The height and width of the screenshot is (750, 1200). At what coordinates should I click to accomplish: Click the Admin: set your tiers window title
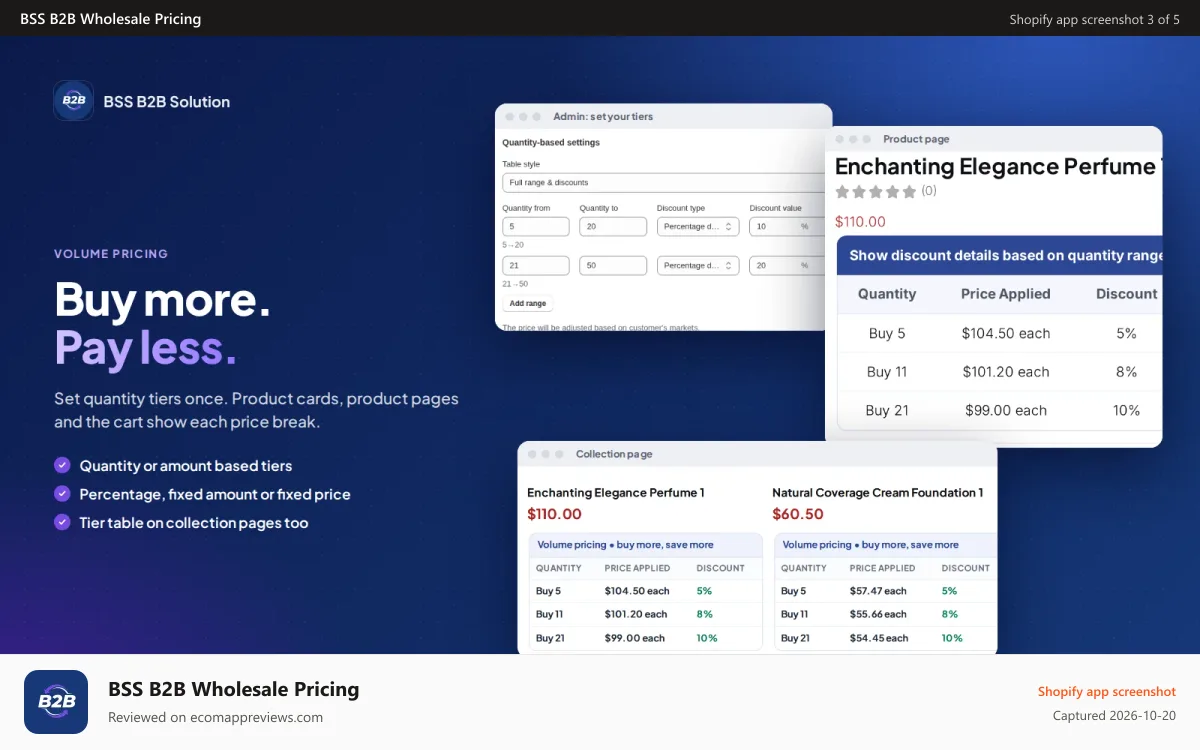click(603, 117)
